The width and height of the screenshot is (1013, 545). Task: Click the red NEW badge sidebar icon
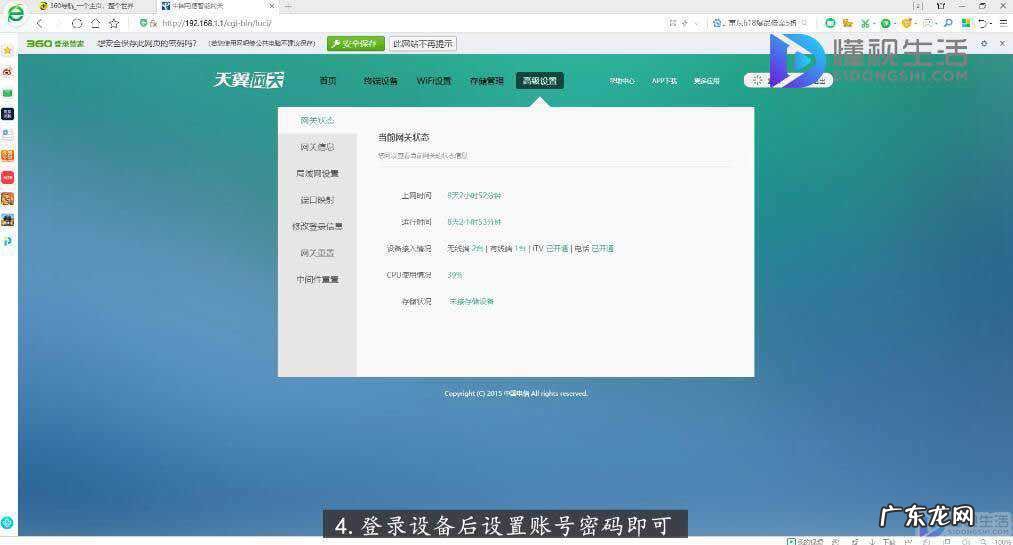[8, 177]
